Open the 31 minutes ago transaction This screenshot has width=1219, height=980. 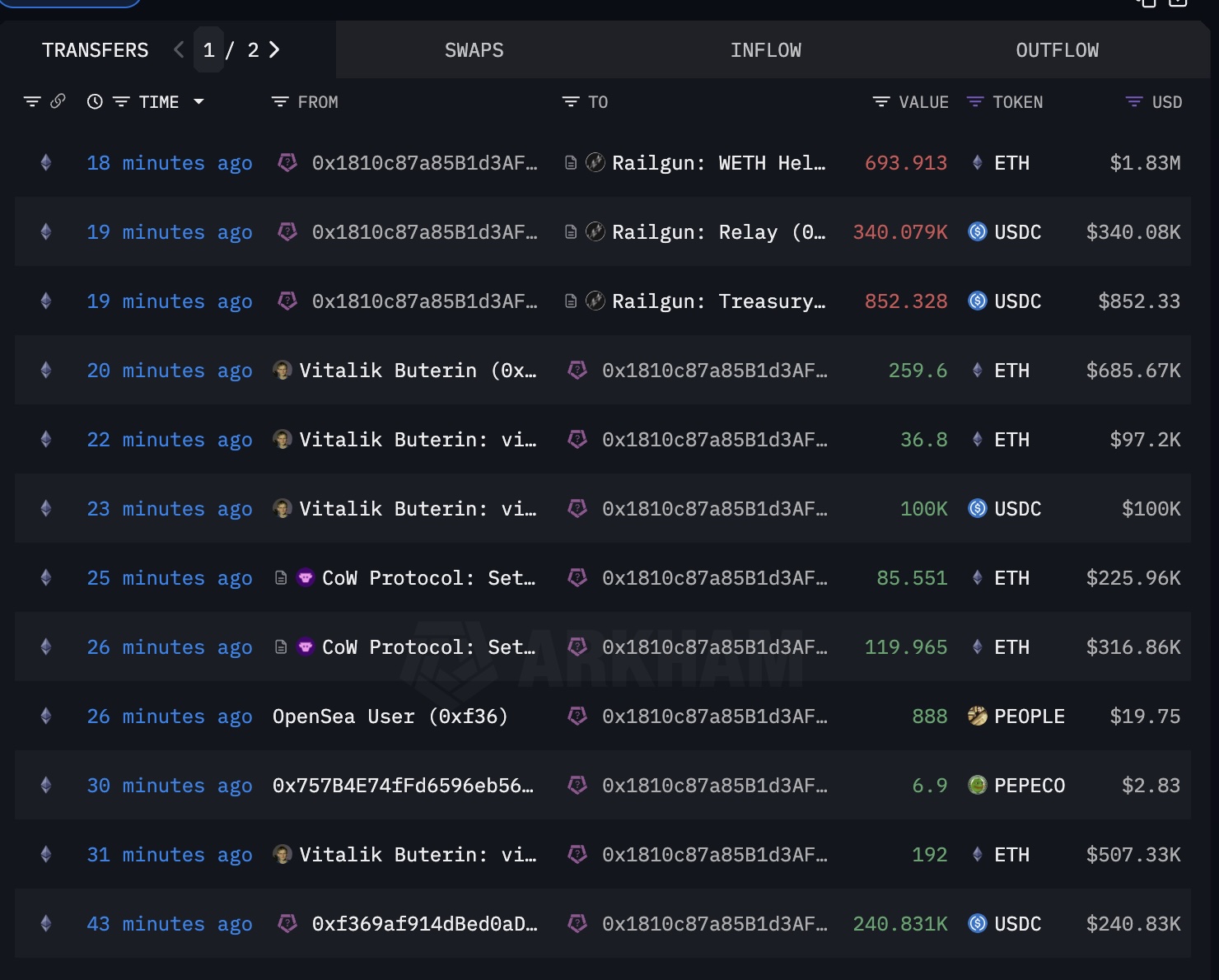[170, 855]
